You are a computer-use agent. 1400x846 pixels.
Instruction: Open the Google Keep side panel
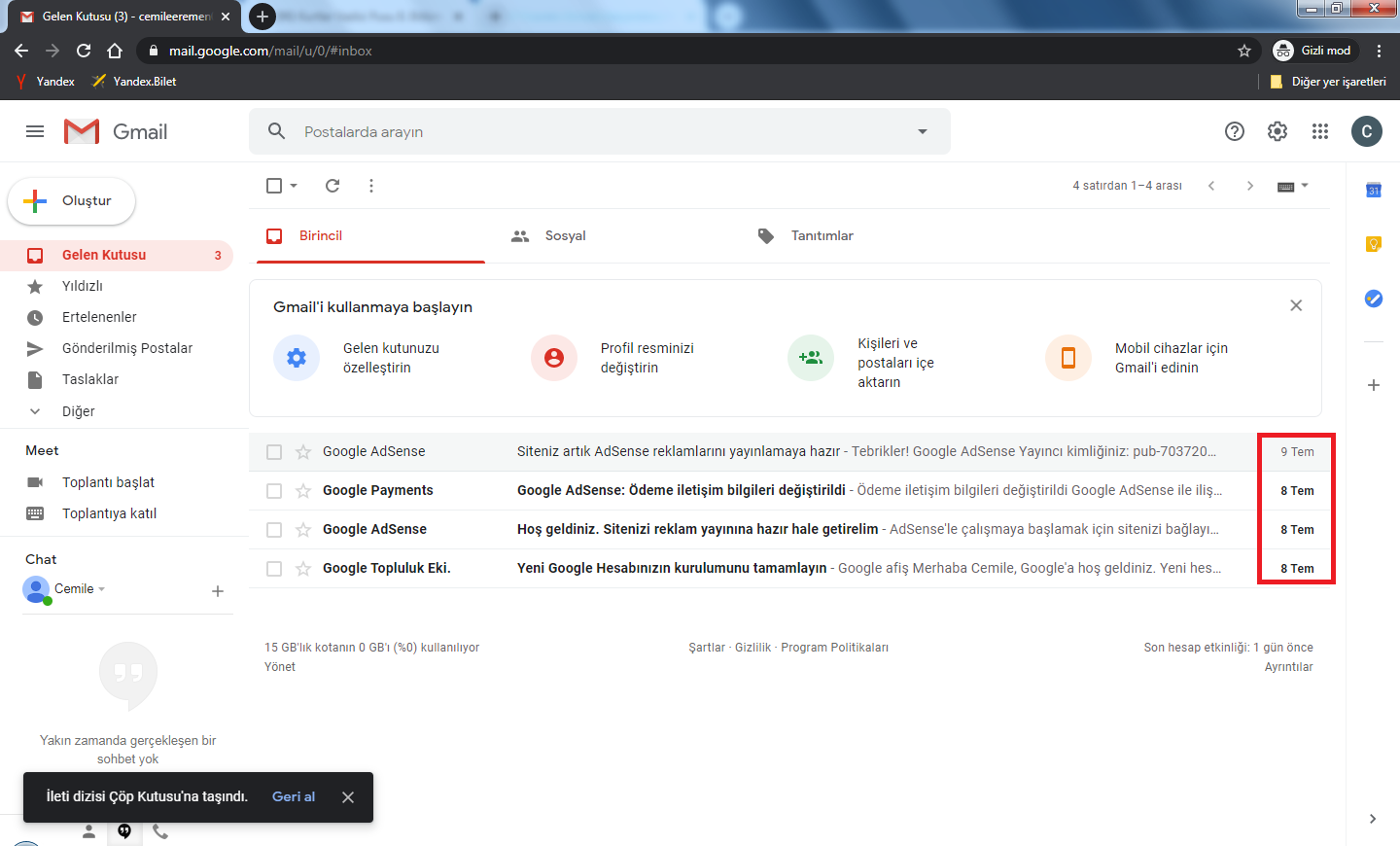click(1374, 244)
